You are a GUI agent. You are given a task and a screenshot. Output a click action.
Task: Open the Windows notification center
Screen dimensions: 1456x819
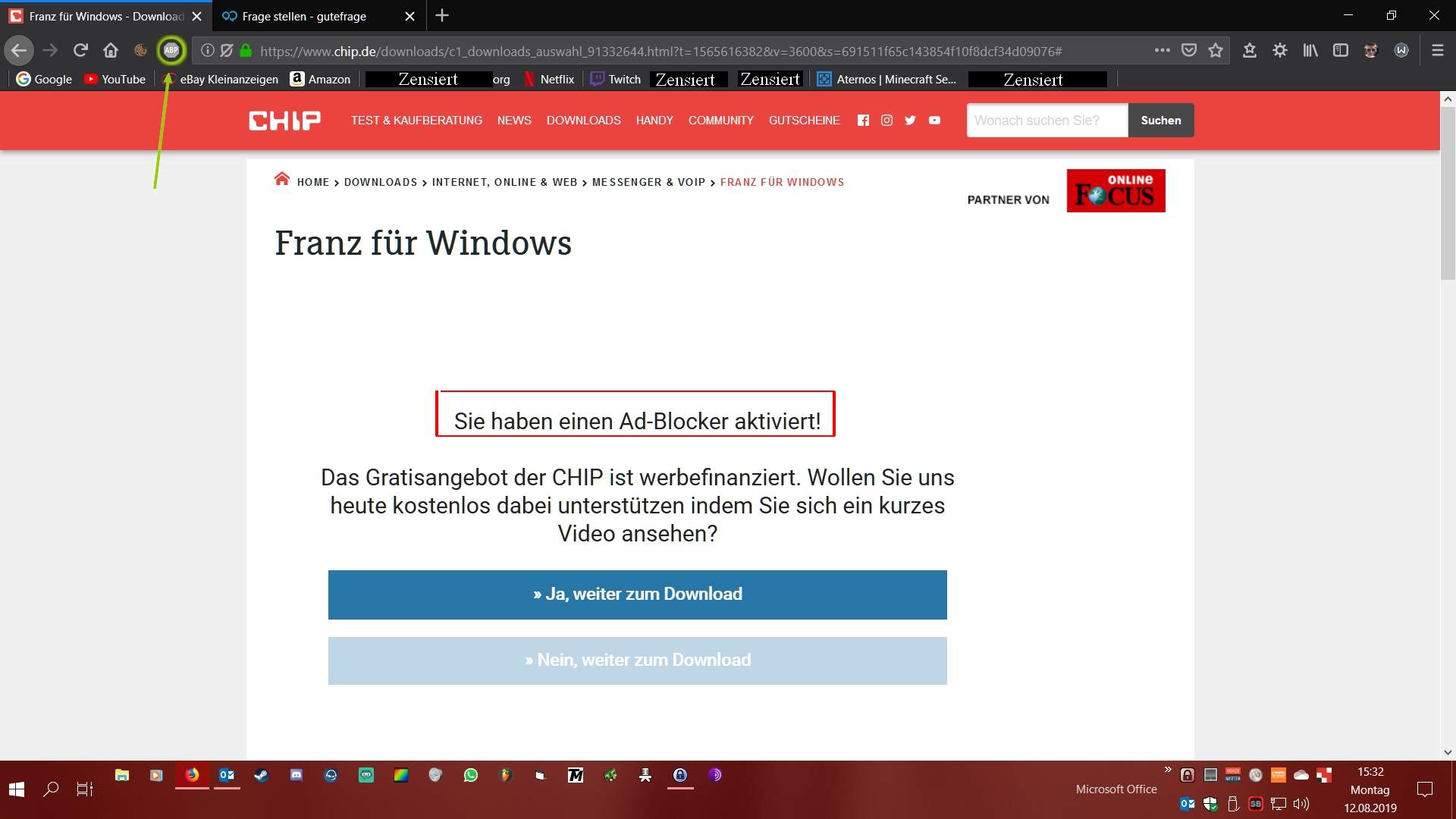click(x=1425, y=789)
